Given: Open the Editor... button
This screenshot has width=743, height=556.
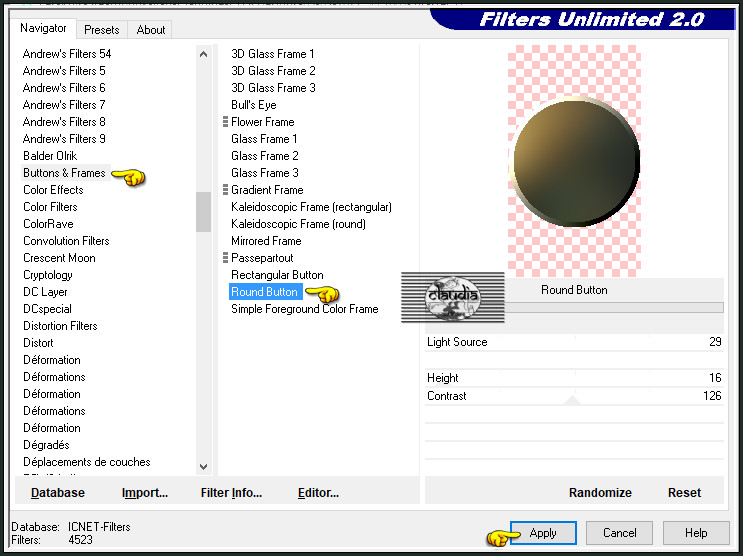Looking at the screenshot, I should point(318,493).
